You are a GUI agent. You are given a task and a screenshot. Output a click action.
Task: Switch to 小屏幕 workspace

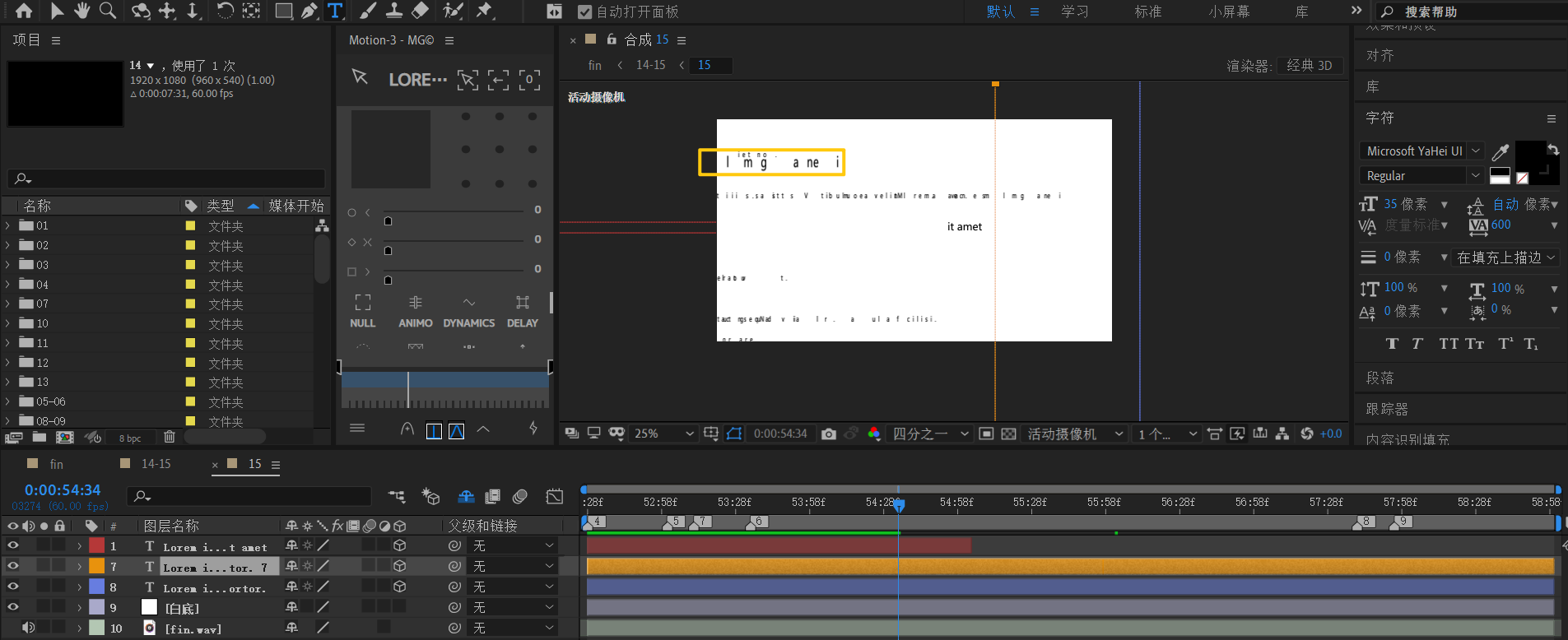point(1229,12)
